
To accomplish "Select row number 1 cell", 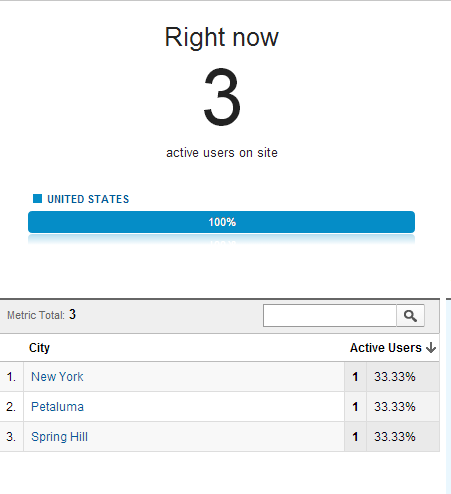I will [x=11, y=377].
